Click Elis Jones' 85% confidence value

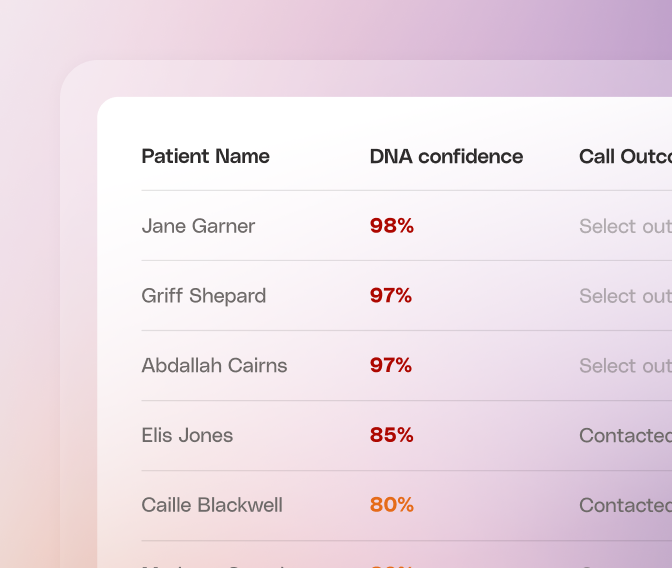coord(392,435)
